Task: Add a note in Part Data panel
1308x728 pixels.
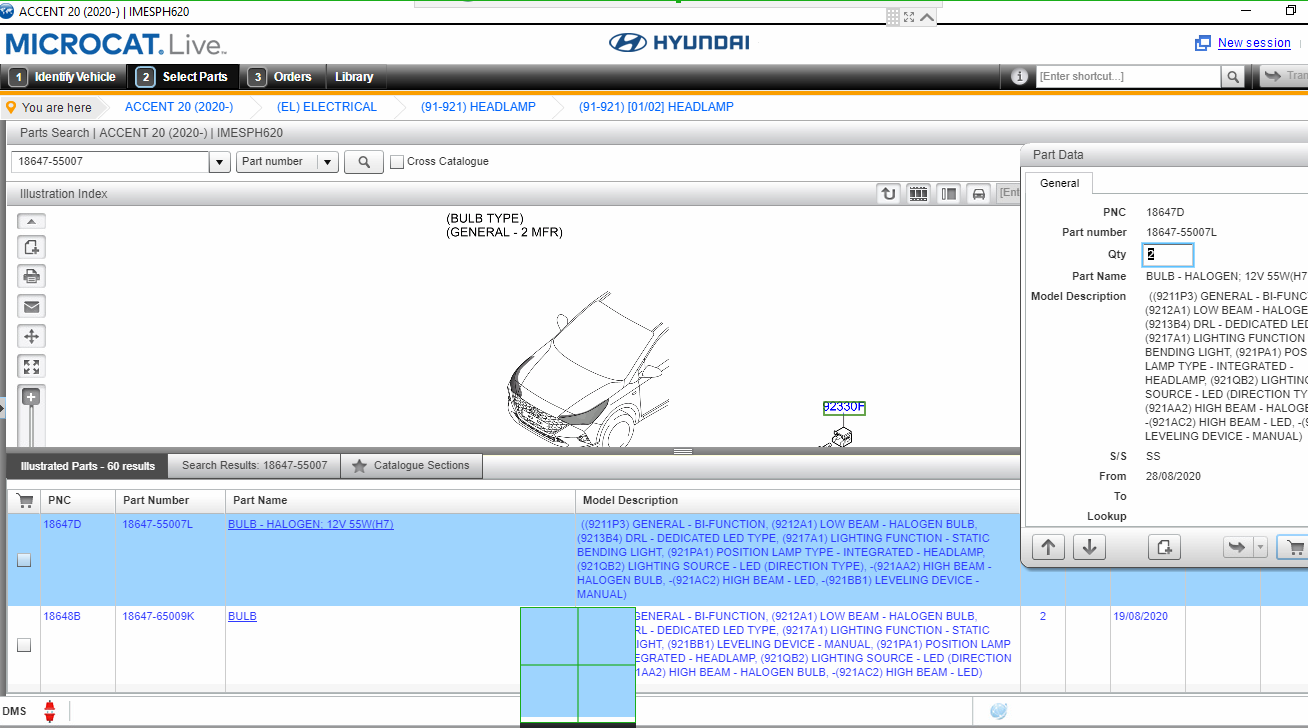Action: pyautogui.click(x=1164, y=547)
